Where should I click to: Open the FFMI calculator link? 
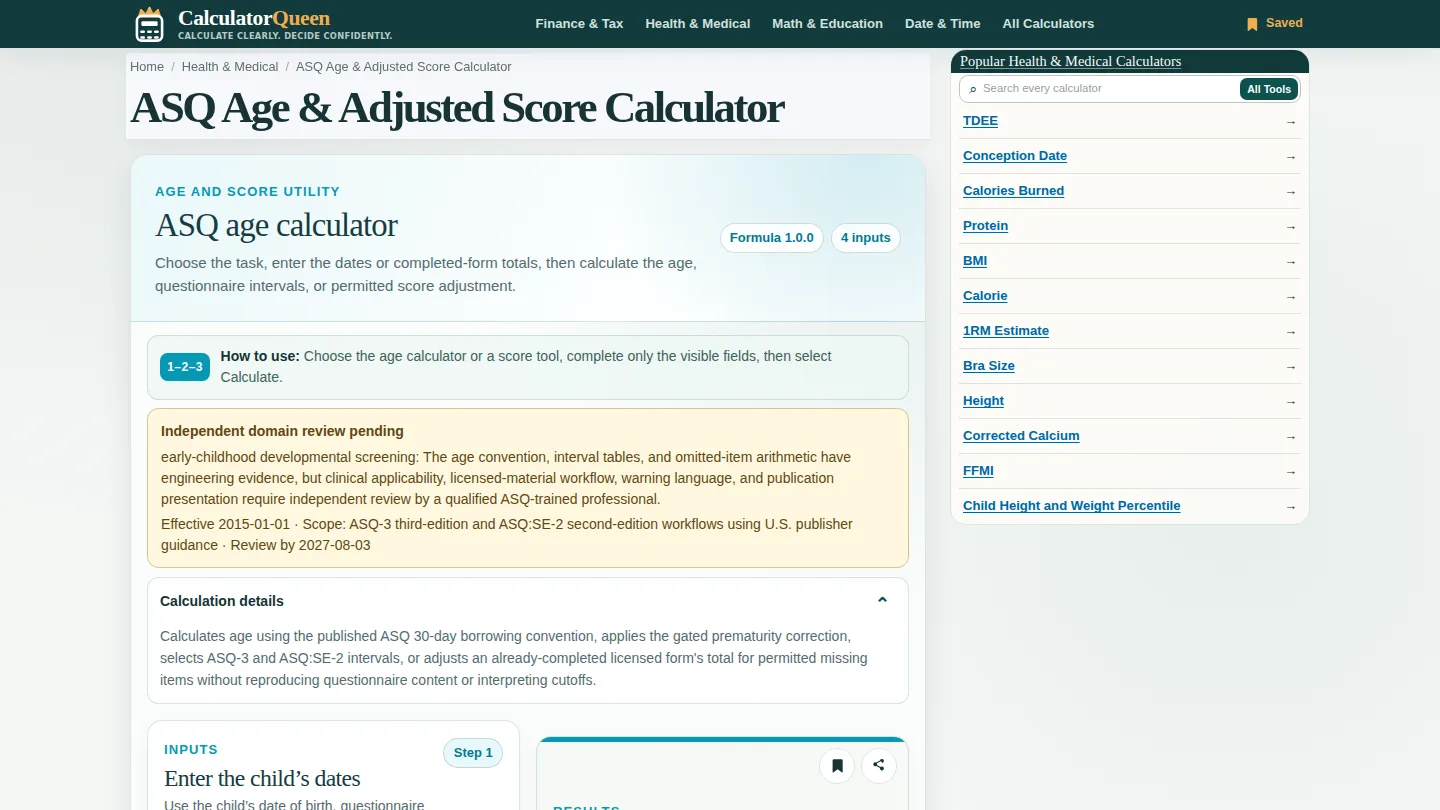pyautogui.click(x=978, y=471)
